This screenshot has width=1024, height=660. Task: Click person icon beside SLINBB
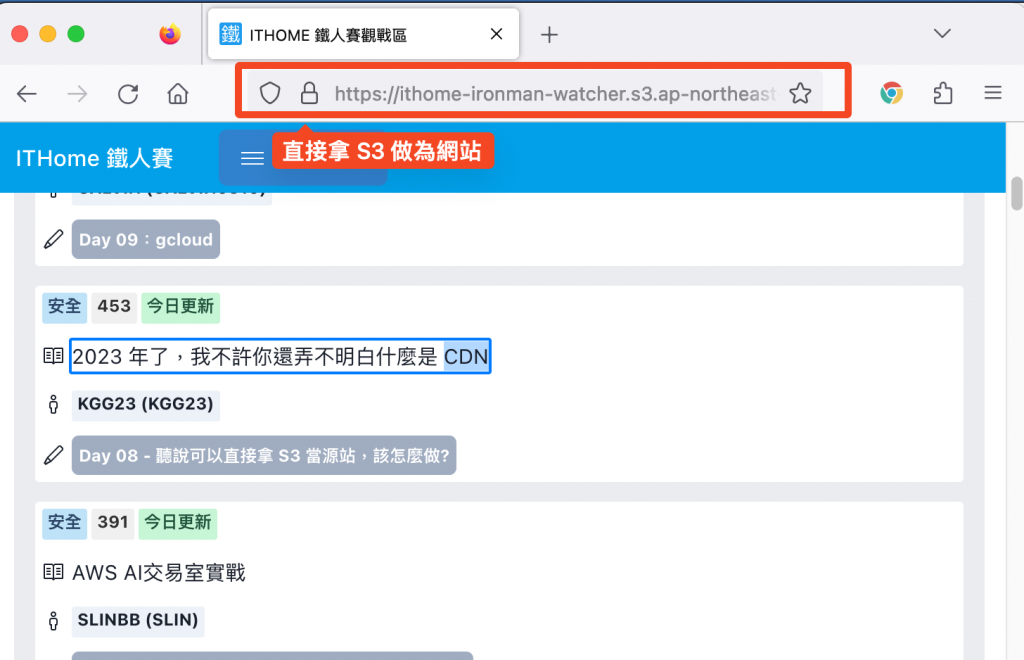[x=54, y=621]
